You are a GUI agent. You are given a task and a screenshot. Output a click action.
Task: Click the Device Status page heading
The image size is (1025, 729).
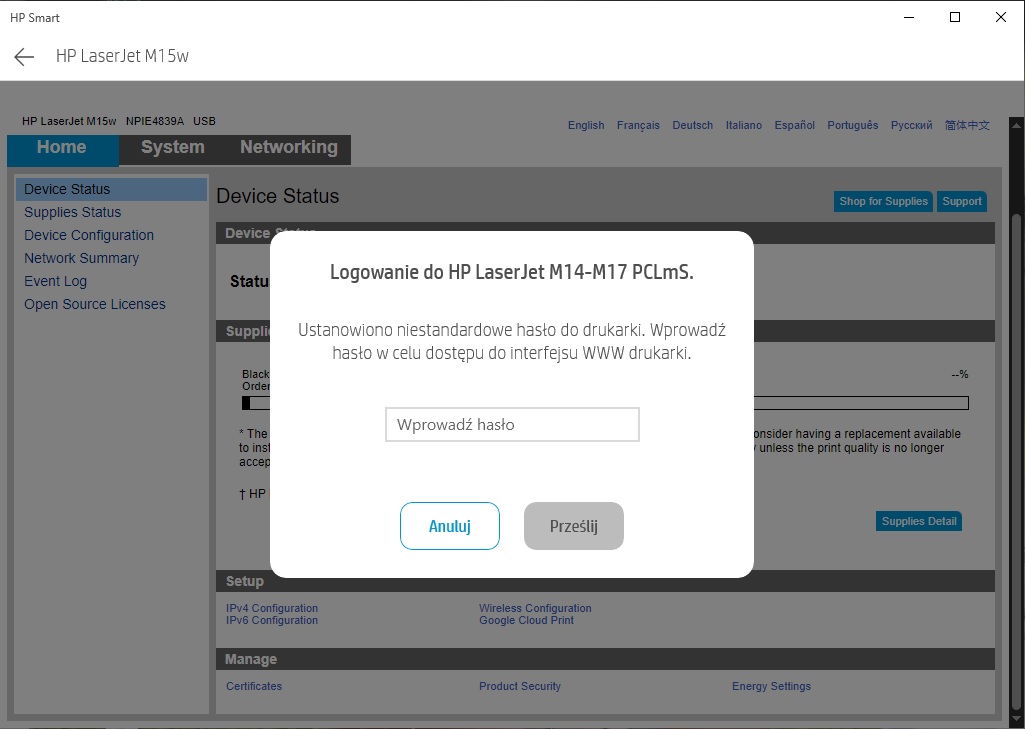point(278,196)
